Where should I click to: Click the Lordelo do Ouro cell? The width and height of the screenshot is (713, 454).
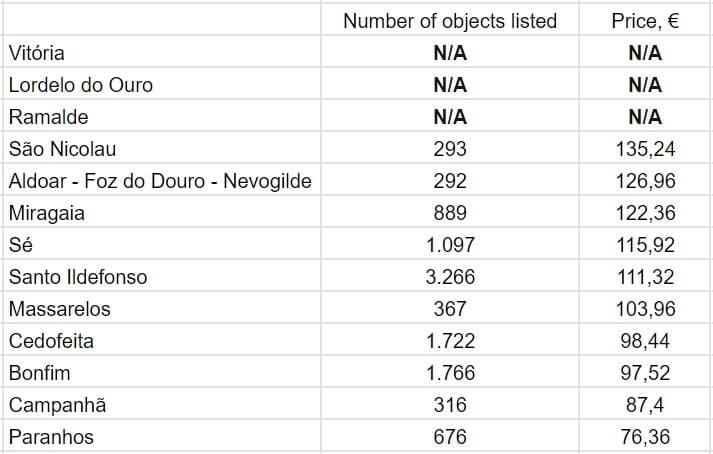click(x=81, y=85)
